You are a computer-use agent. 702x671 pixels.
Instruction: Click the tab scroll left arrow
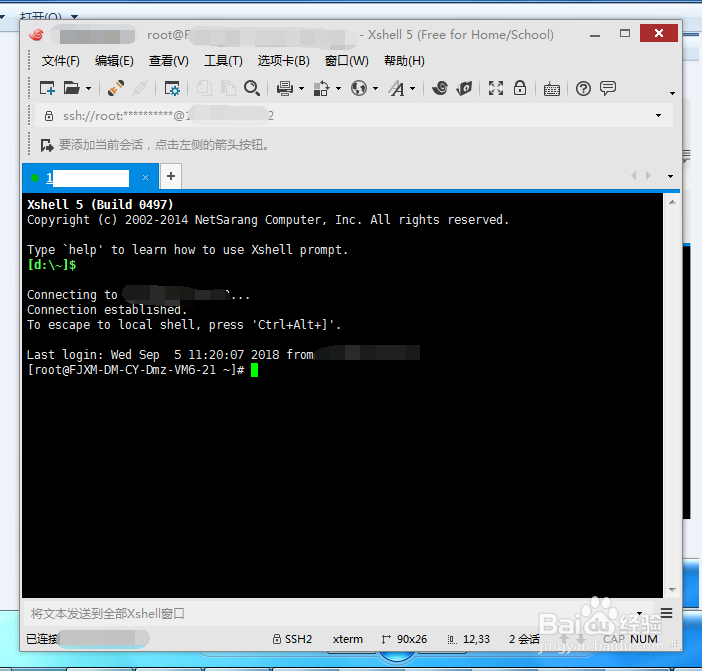tap(634, 176)
